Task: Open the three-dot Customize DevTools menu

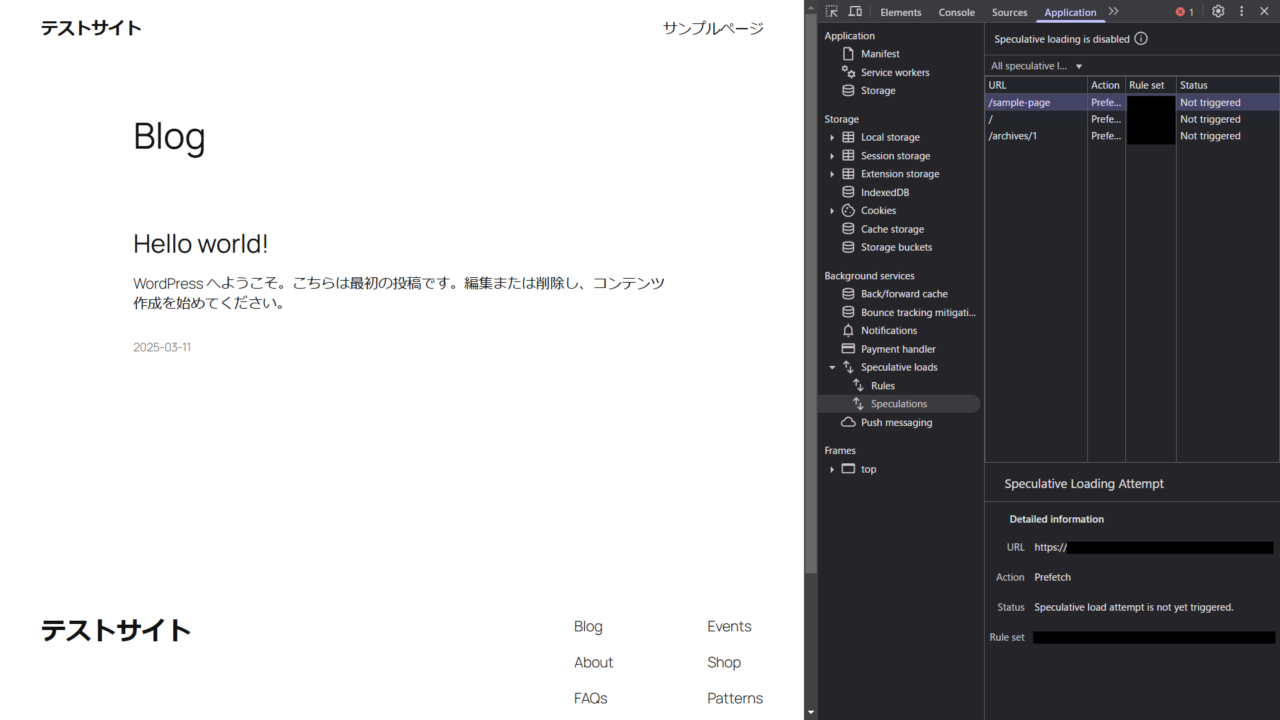Action: point(1241,11)
